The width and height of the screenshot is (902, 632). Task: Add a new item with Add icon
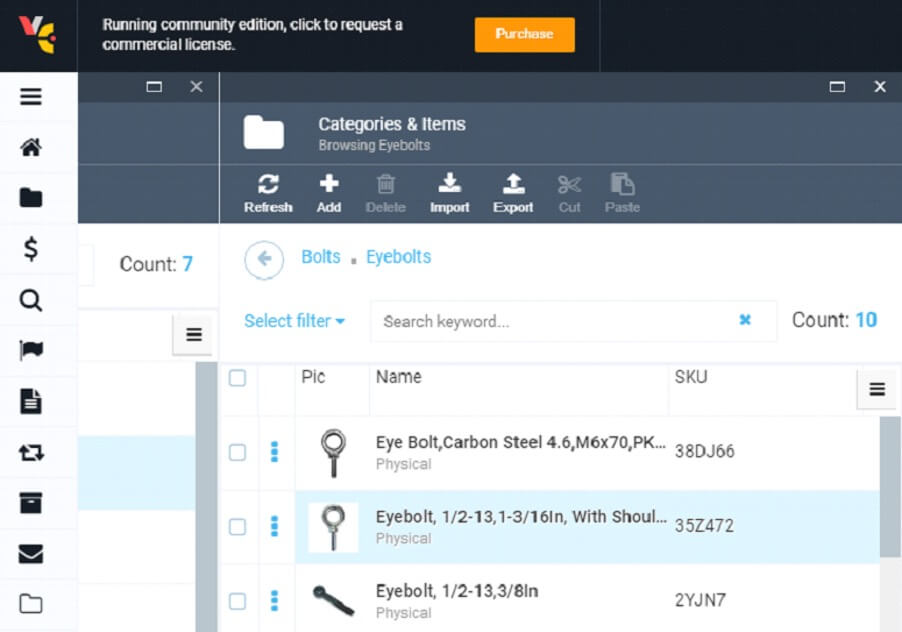click(x=329, y=193)
